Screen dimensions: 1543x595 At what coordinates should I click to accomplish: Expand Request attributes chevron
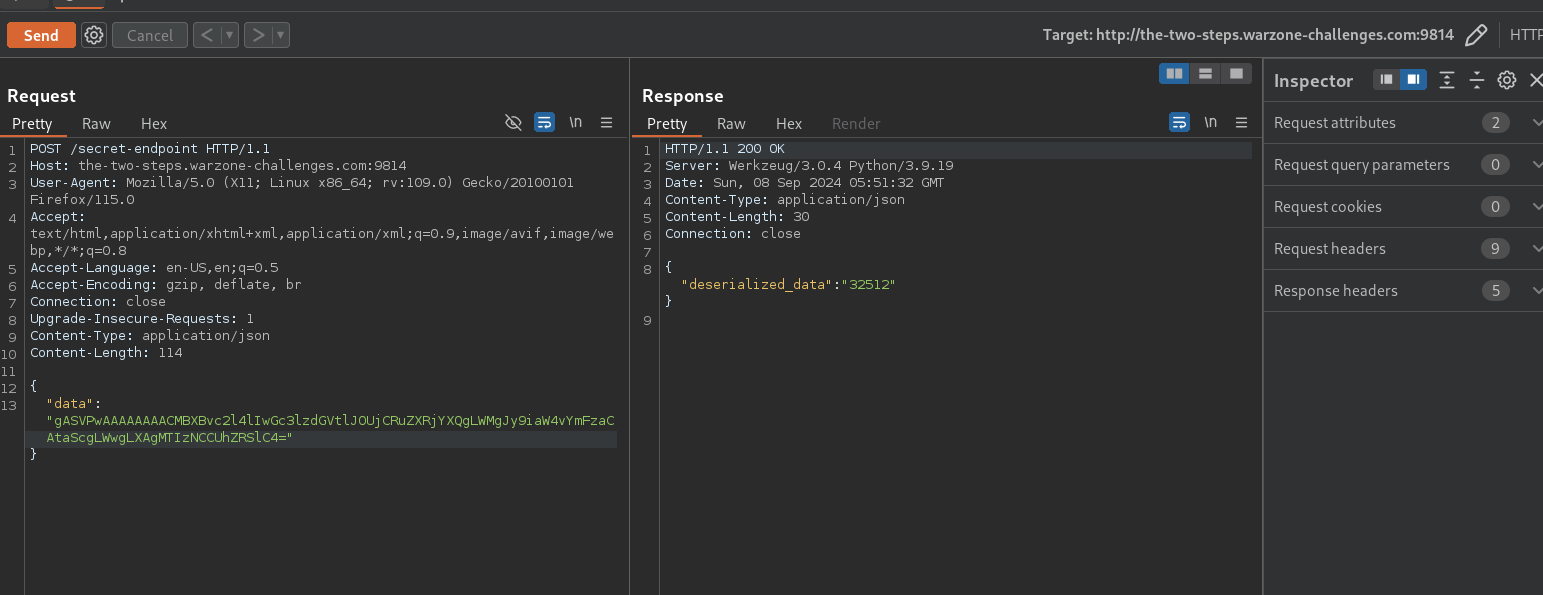(1536, 123)
